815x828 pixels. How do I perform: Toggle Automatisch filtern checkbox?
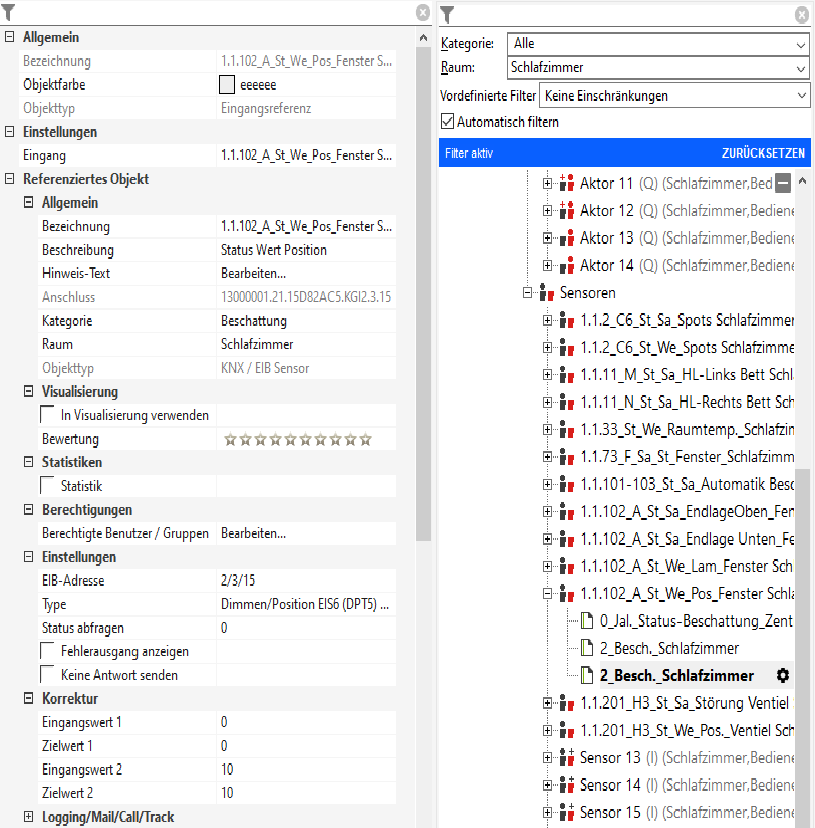click(x=447, y=121)
